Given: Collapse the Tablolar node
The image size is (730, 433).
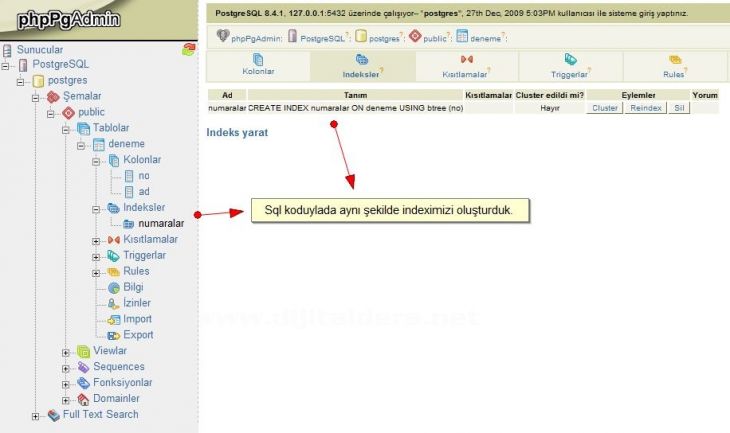Looking at the screenshot, I should click(x=66, y=130).
